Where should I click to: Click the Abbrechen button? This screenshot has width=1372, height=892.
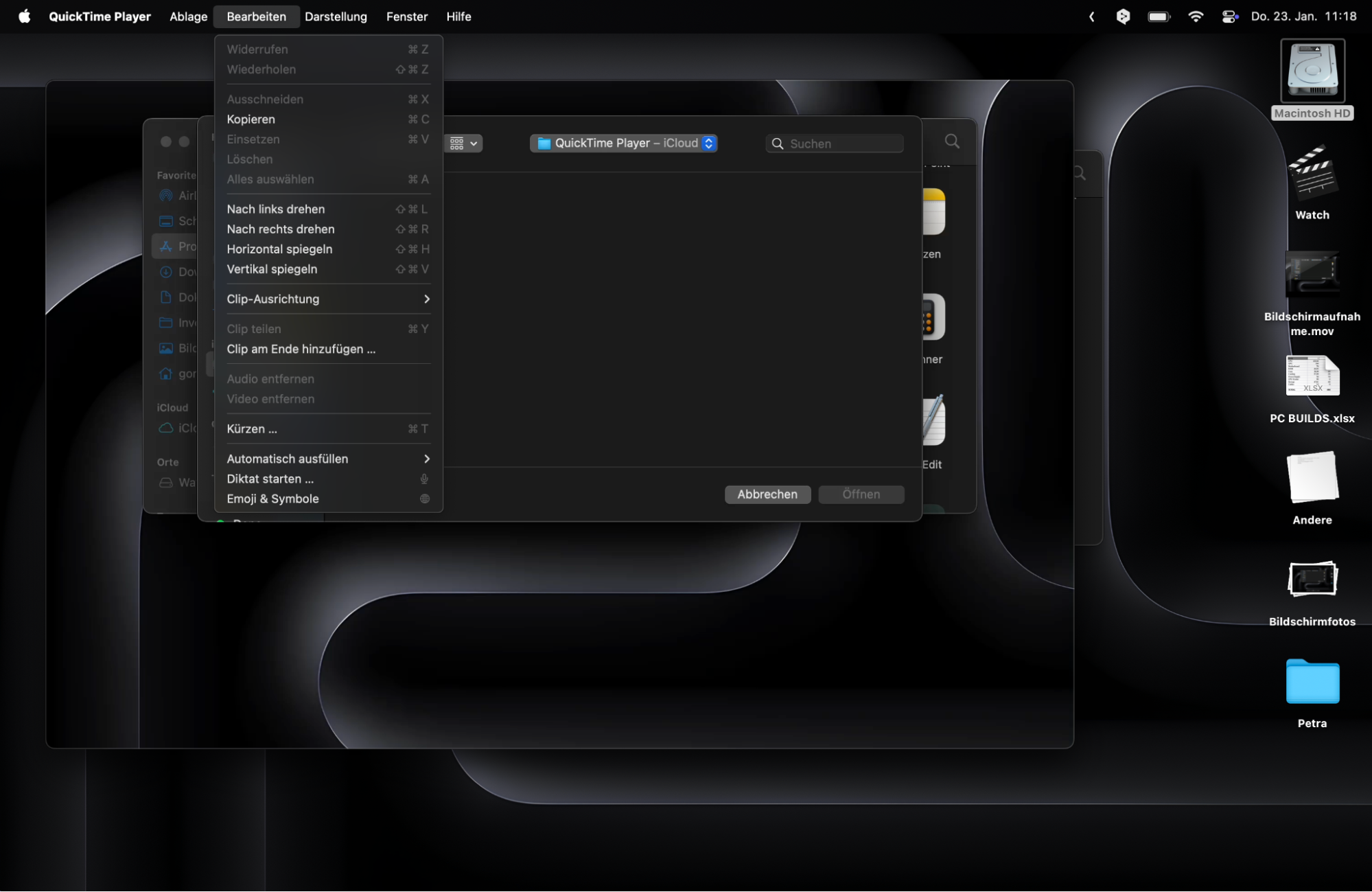767,495
